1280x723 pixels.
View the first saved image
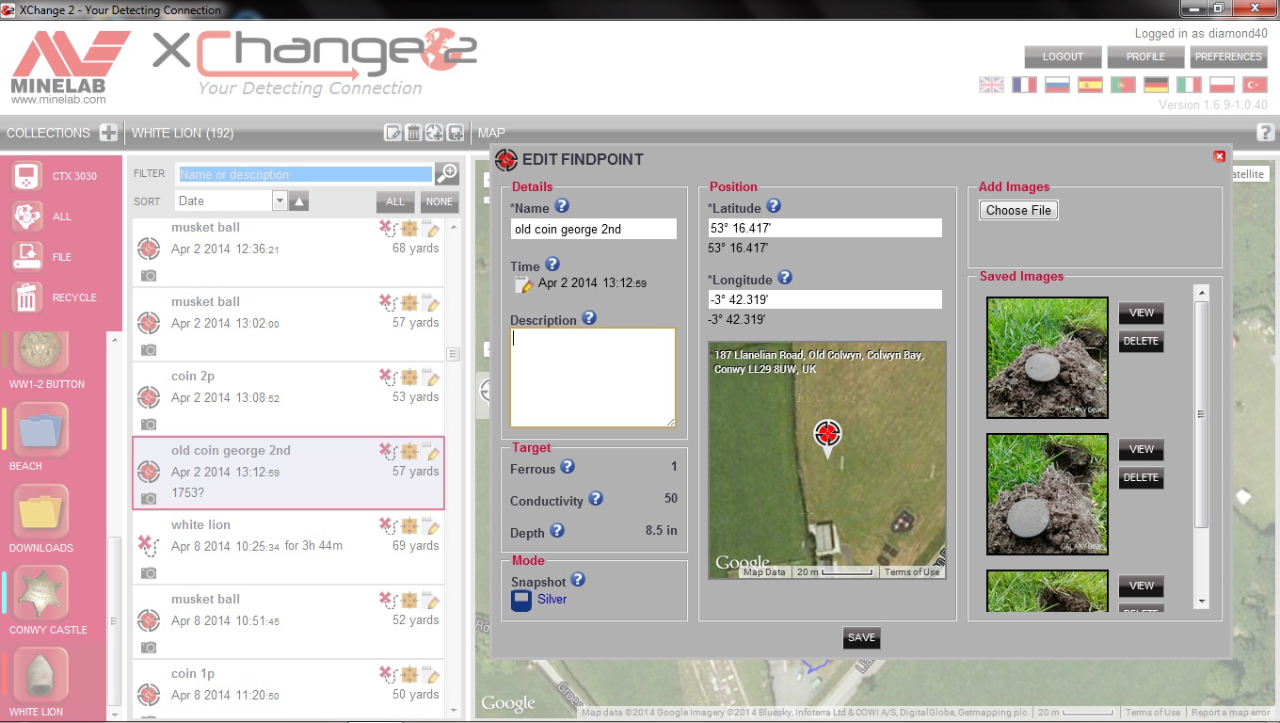(1141, 313)
